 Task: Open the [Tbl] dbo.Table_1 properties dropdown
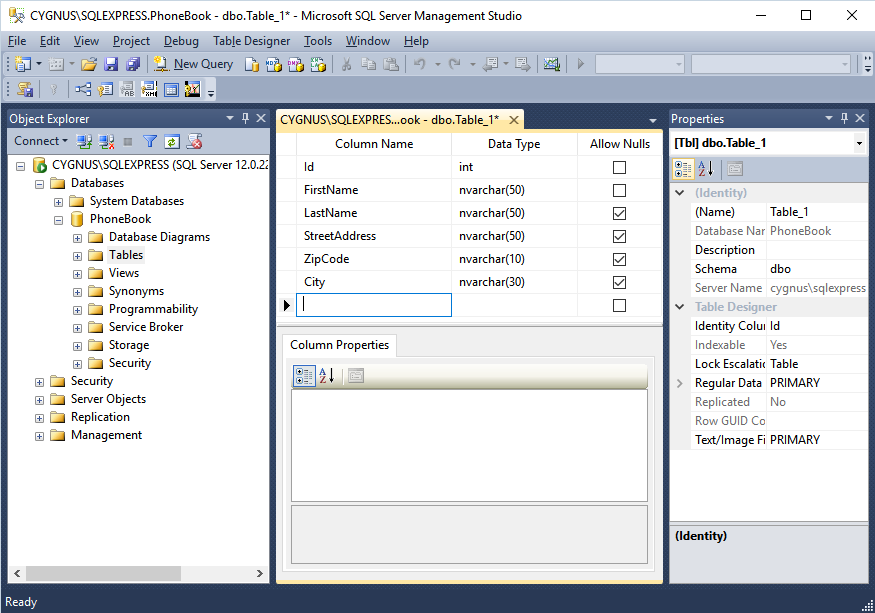pos(859,143)
